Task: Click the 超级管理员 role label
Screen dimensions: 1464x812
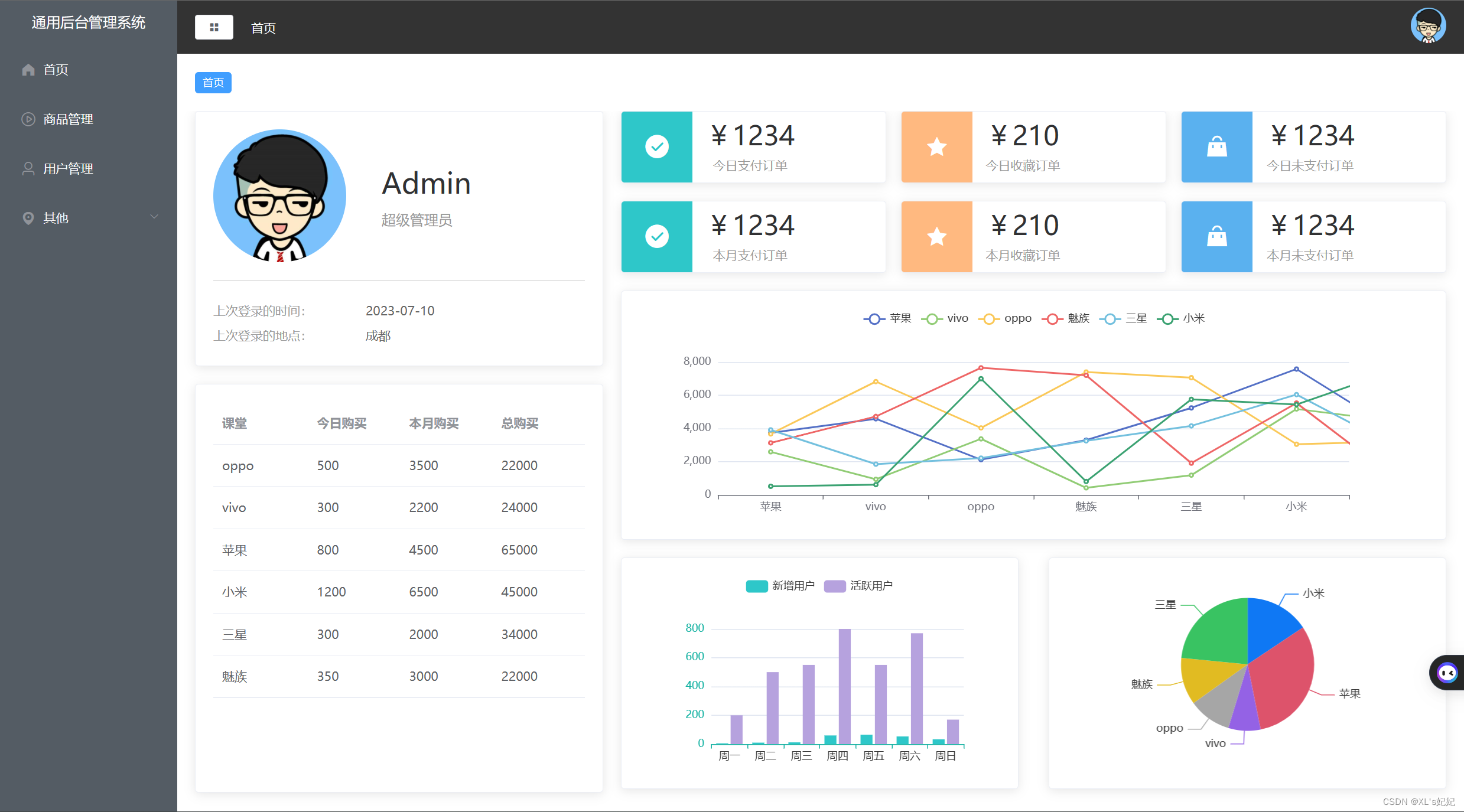Action: [x=417, y=220]
